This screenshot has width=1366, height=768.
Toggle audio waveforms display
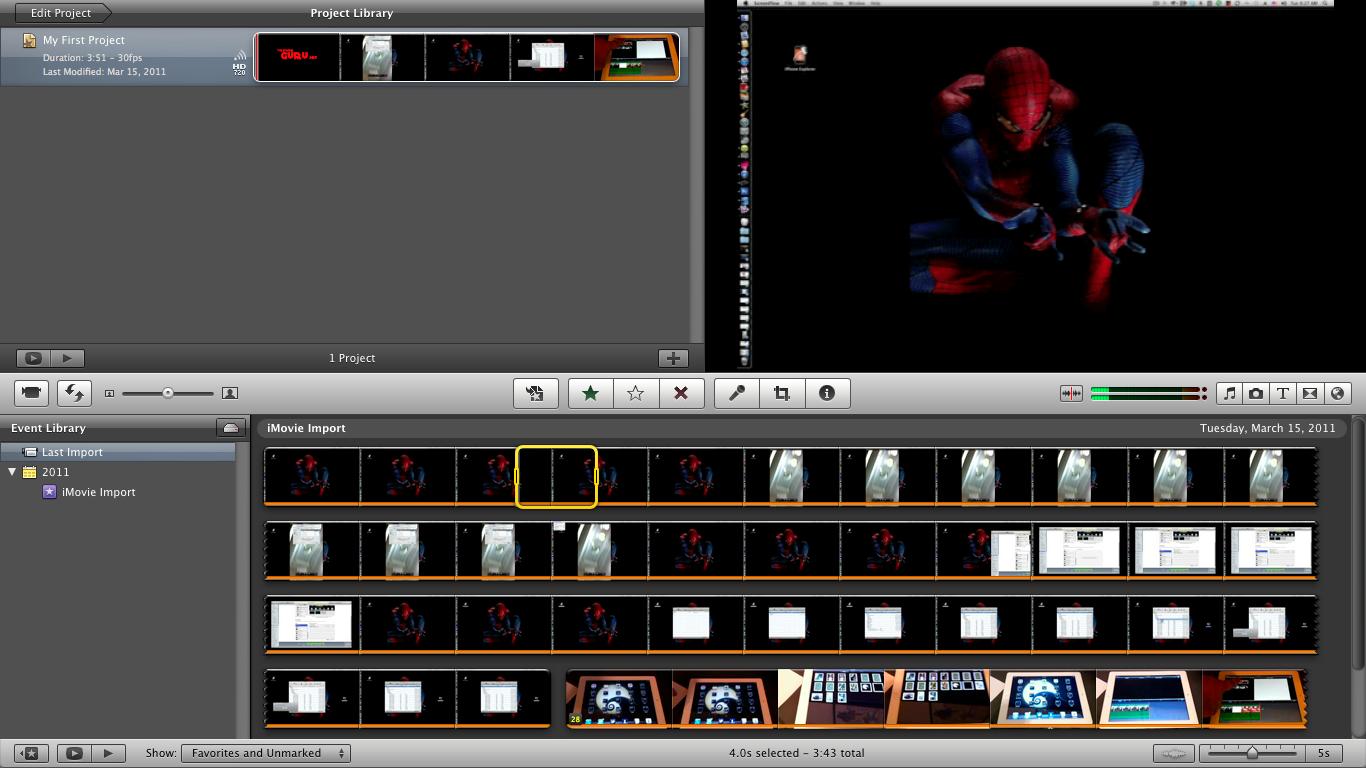(1174, 753)
